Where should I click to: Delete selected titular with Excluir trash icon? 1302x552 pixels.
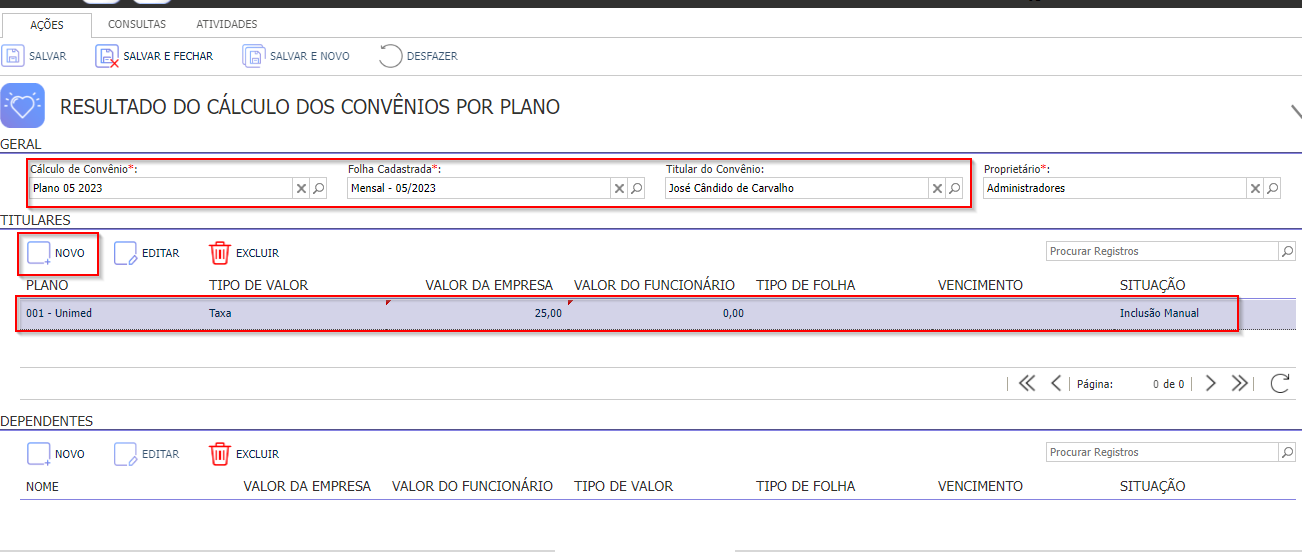[220, 253]
